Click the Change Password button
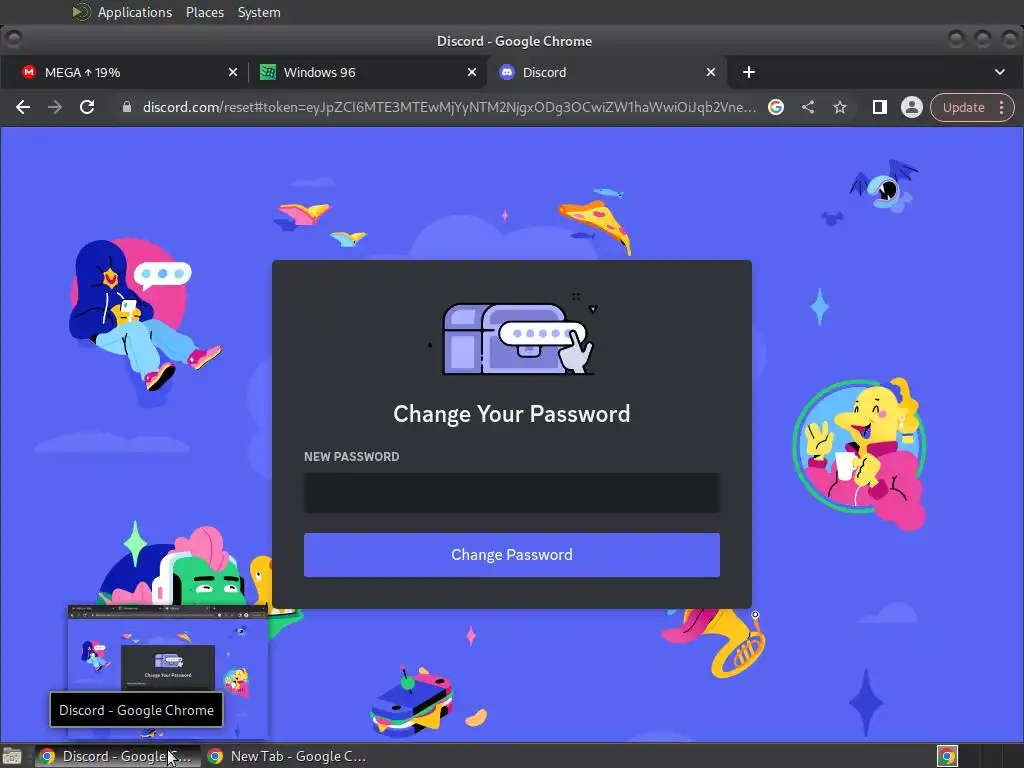Image resolution: width=1024 pixels, height=768 pixels. point(511,554)
